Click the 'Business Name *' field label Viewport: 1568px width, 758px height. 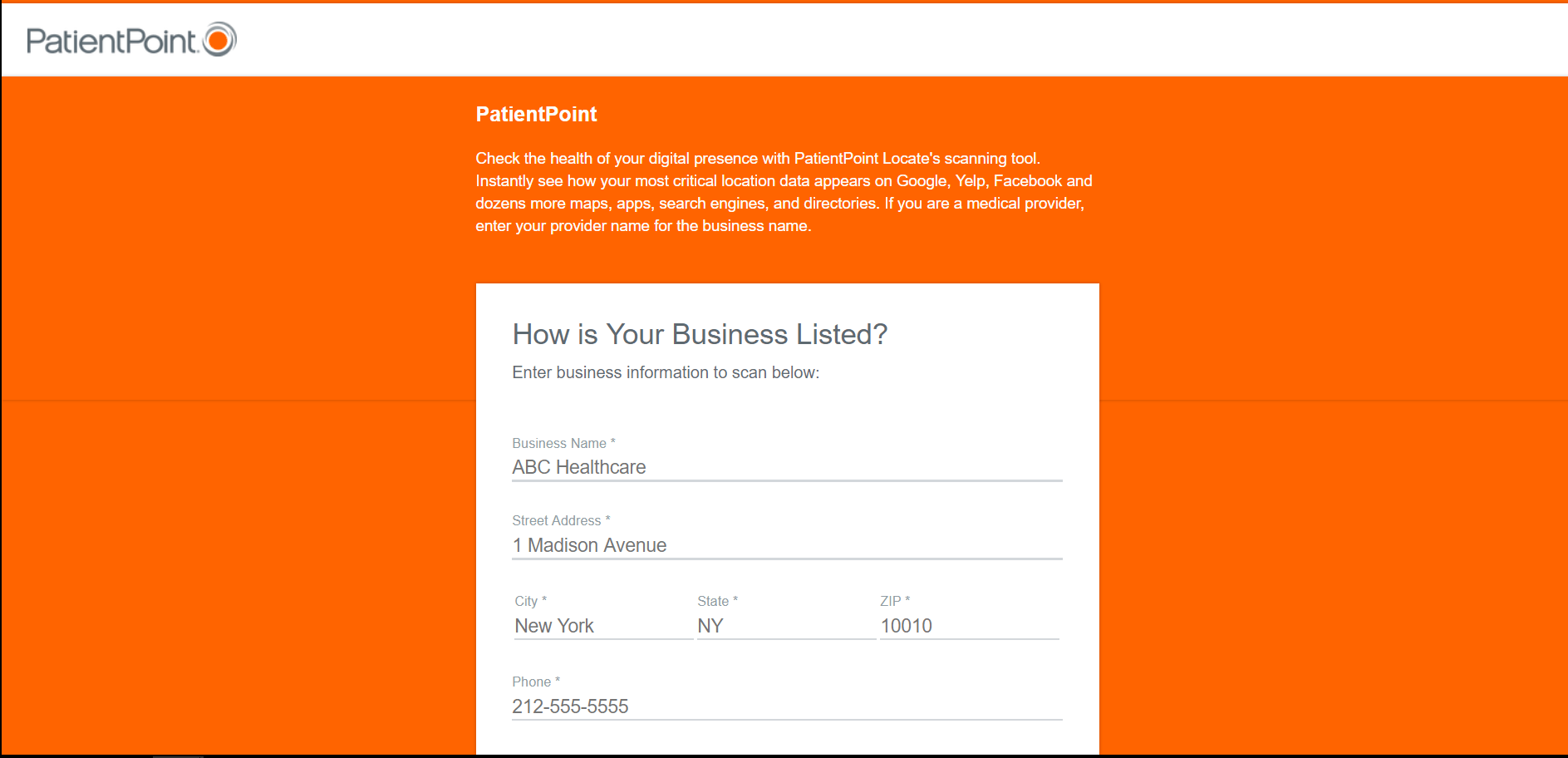pyautogui.click(x=563, y=443)
